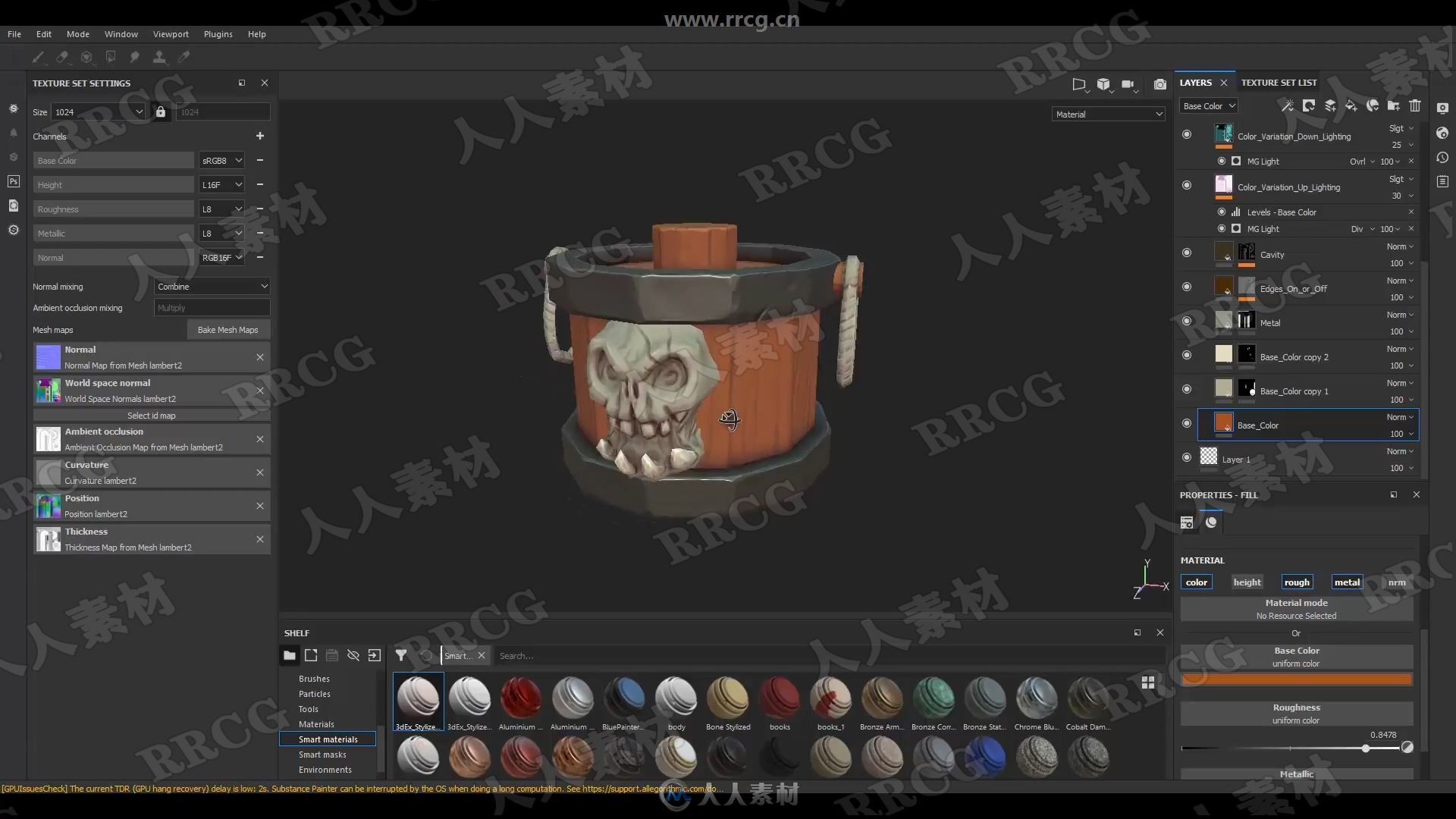Viewport: 1456px width, 819px height.
Task: Add a new fill layer
Action: pyautogui.click(x=1351, y=105)
